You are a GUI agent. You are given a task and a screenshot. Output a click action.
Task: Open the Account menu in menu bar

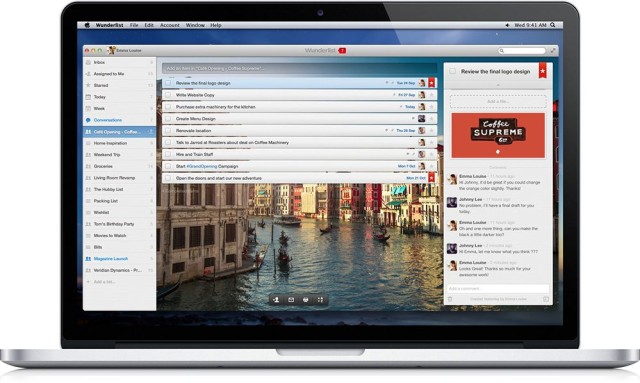pos(169,25)
